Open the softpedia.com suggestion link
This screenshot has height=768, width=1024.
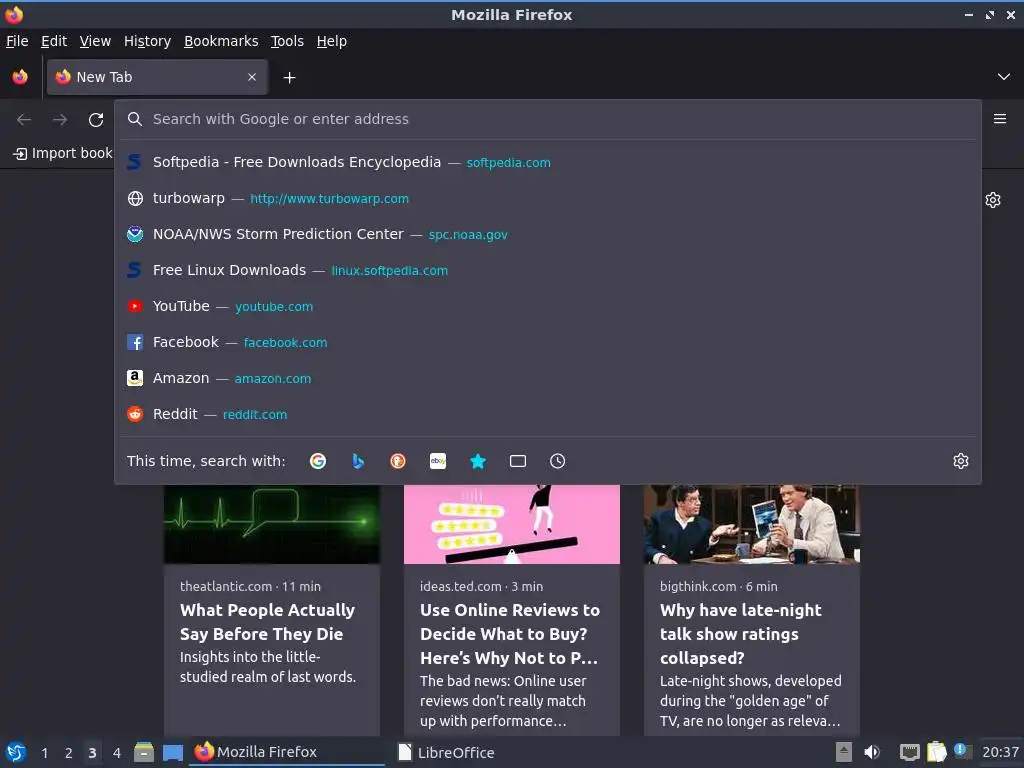(509, 163)
